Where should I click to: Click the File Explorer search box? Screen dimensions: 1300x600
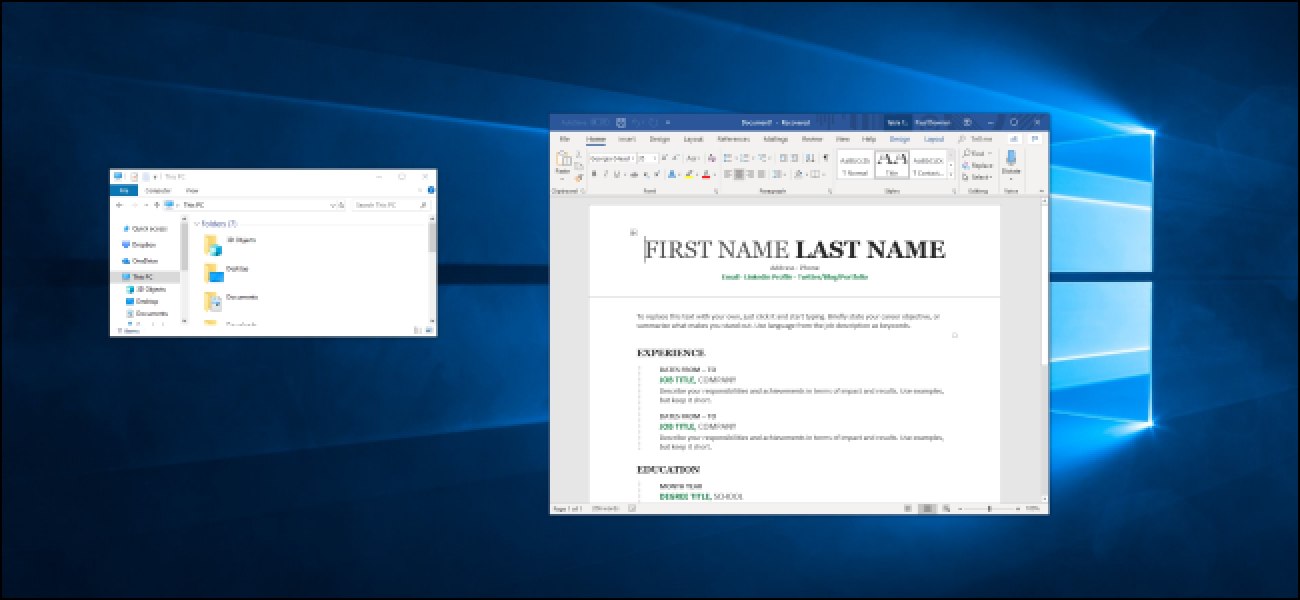pos(391,205)
